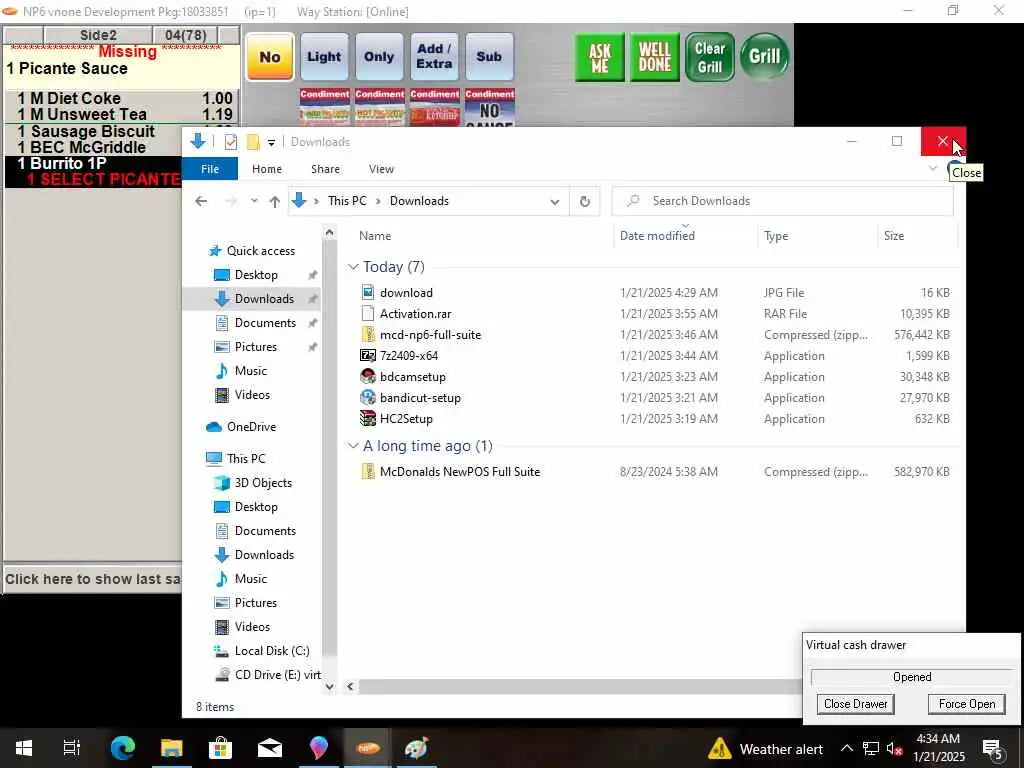The height and width of the screenshot is (768, 1024).
Task: Open Microsoft Store from taskbar
Action: [220, 748]
